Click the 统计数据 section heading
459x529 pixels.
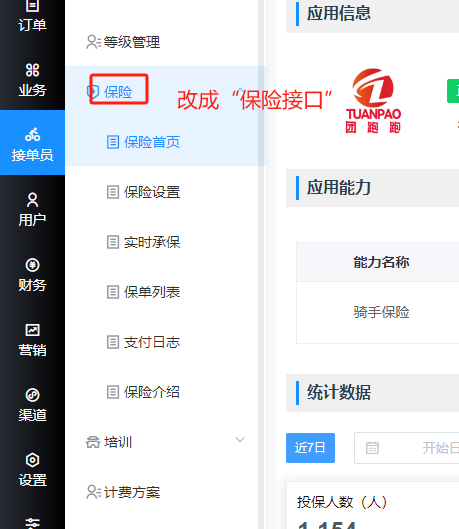point(338,392)
